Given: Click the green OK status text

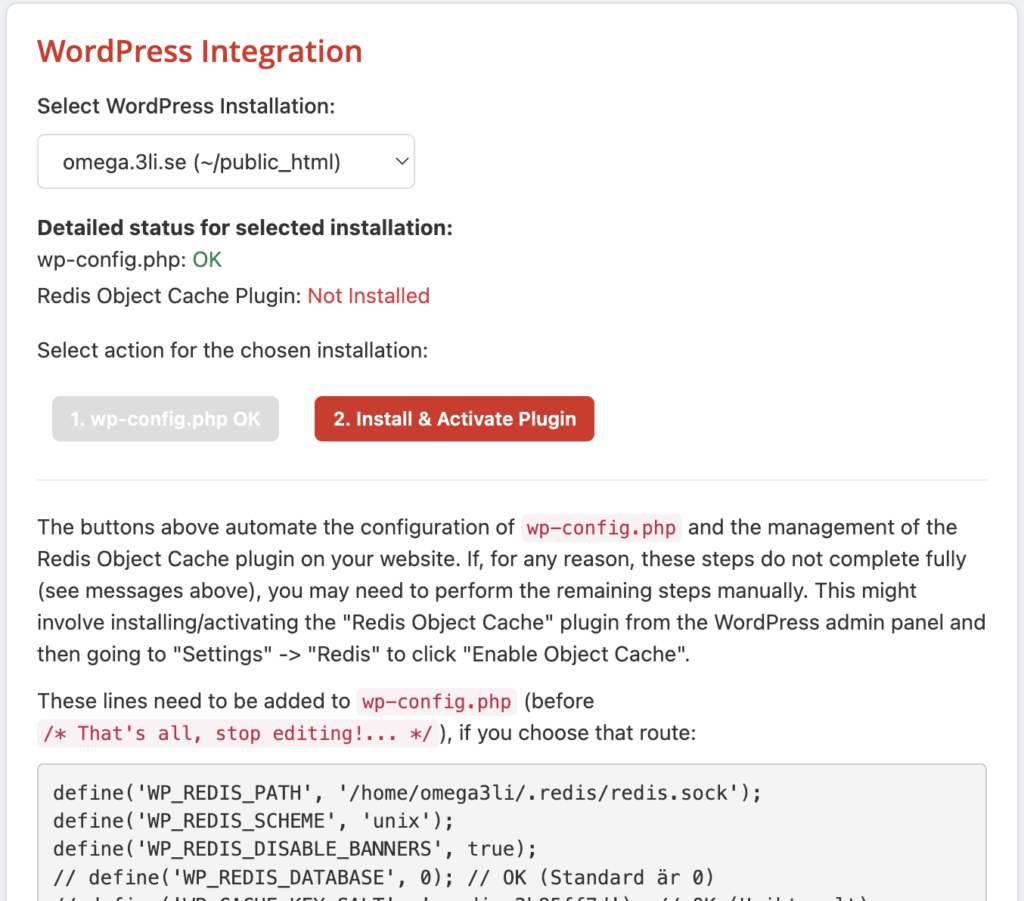Looking at the screenshot, I should [x=207, y=260].
